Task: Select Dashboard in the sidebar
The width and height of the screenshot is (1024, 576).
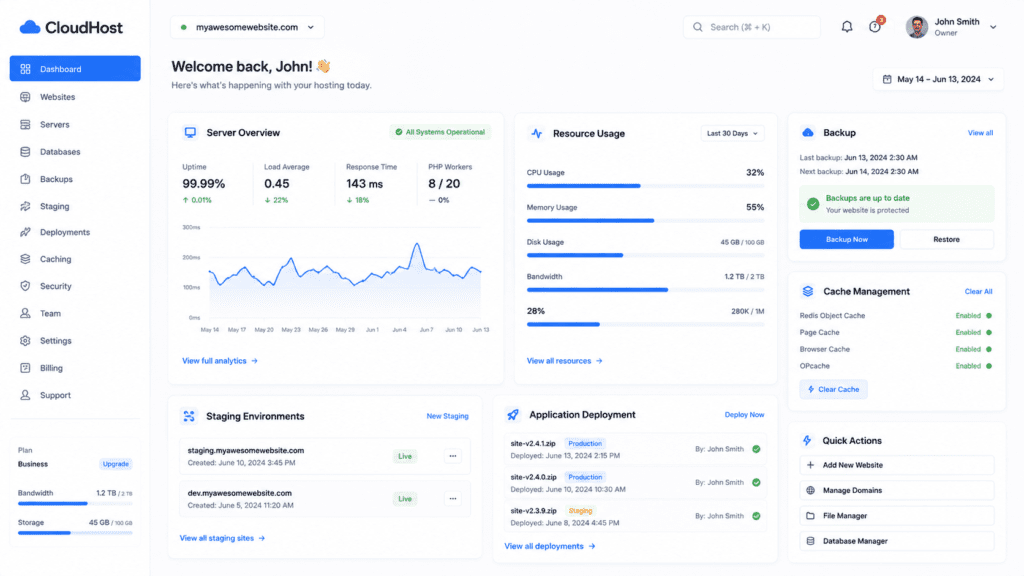Action: [75, 69]
